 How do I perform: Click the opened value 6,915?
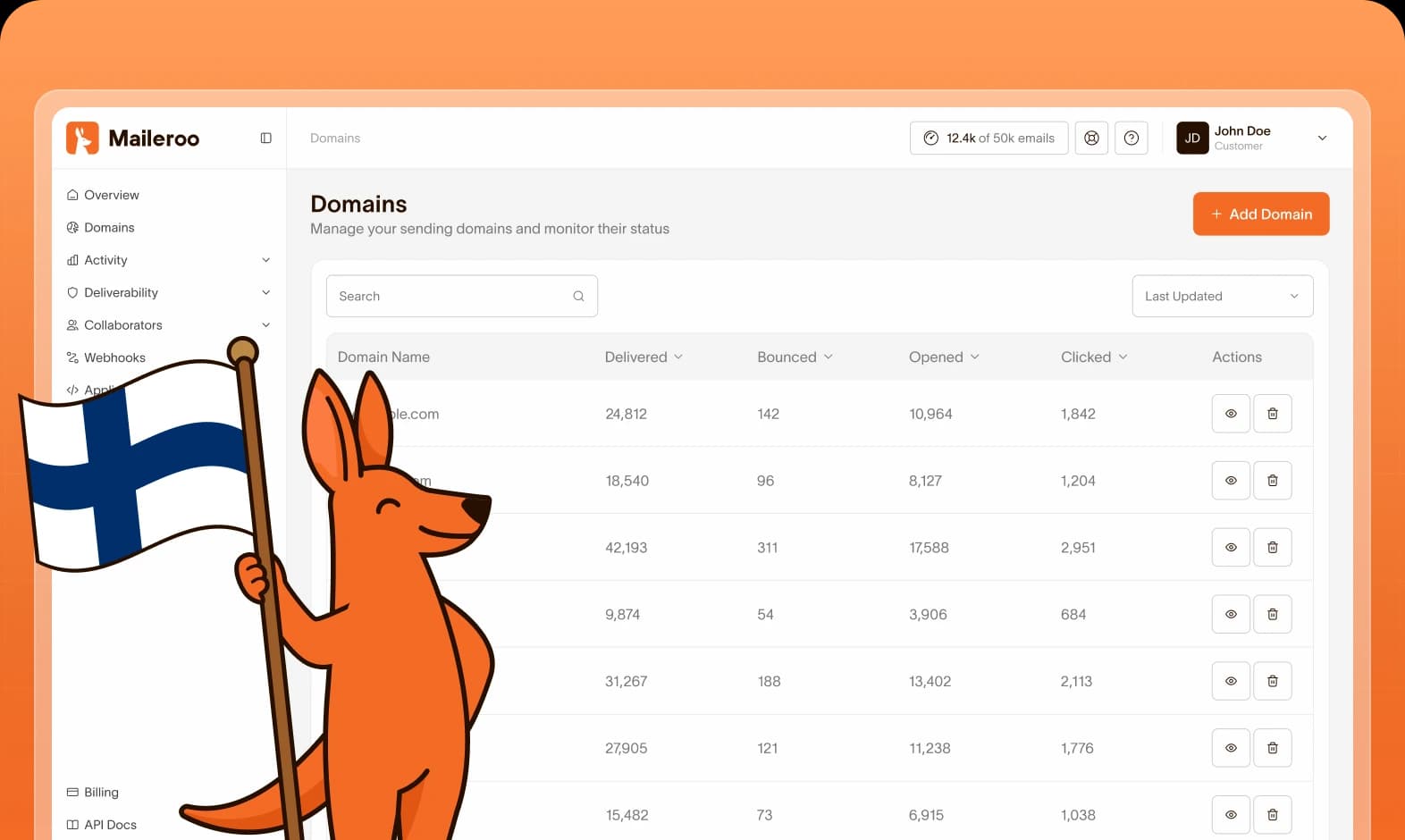pos(926,815)
